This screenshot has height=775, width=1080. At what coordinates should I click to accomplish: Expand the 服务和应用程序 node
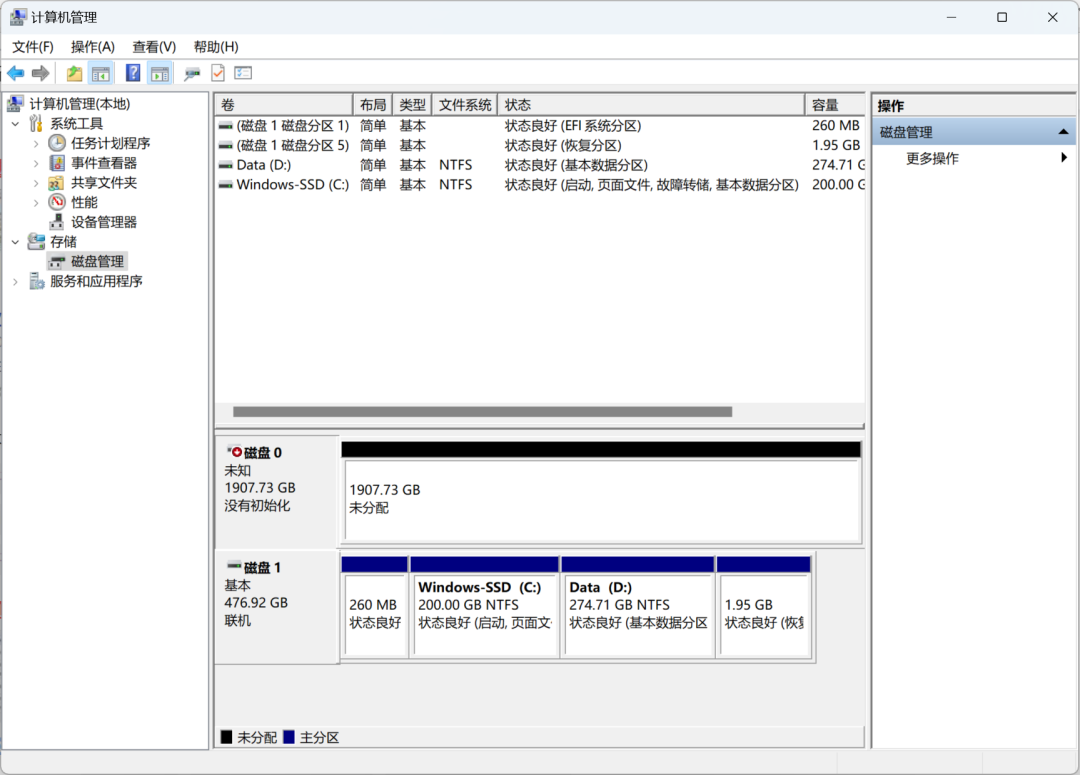tap(16, 281)
